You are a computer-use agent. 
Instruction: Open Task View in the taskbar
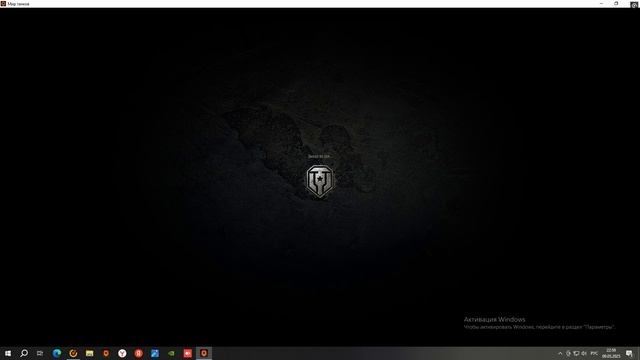(x=40, y=353)
